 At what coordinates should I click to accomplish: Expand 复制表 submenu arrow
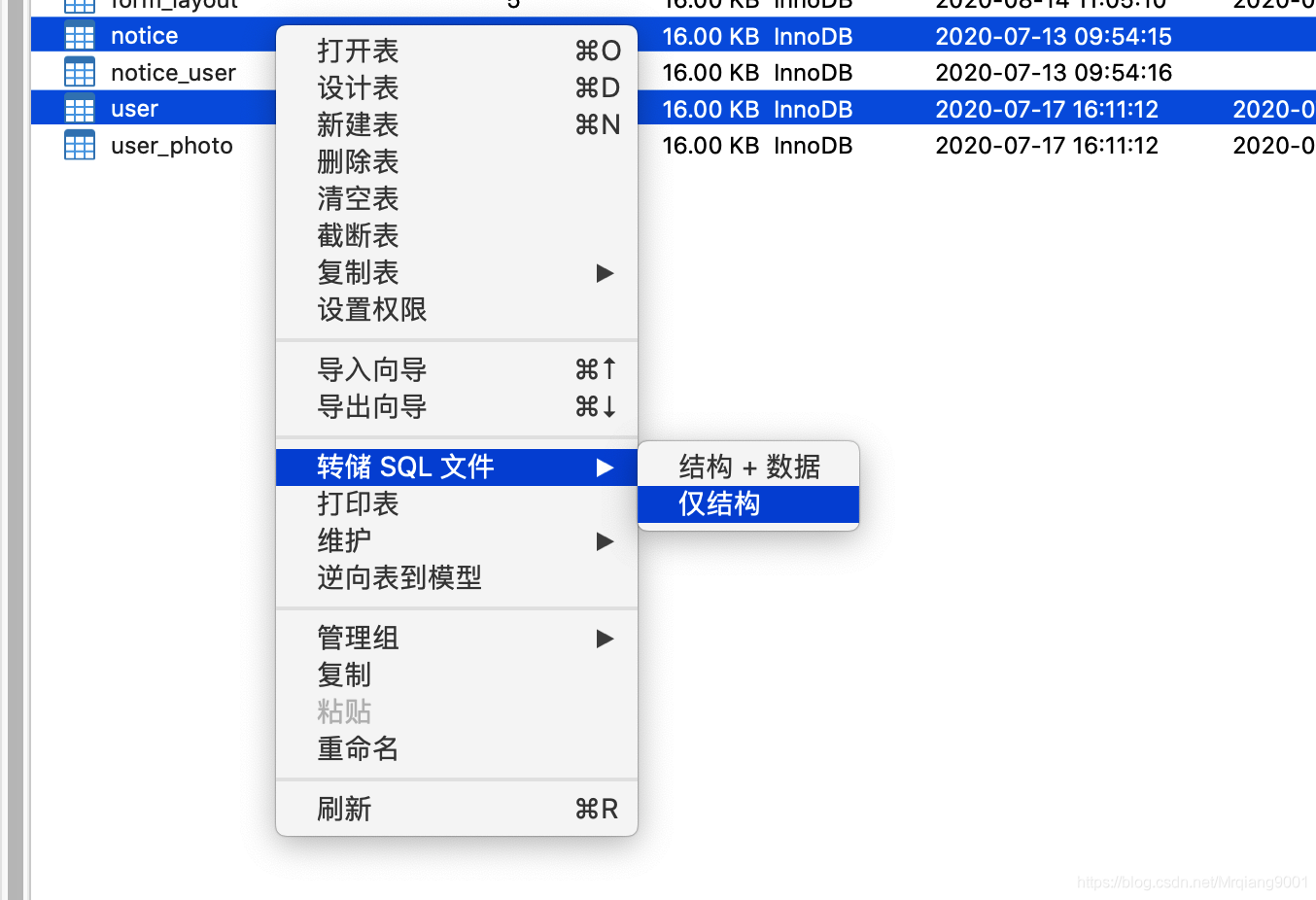[x=605, y=273]
